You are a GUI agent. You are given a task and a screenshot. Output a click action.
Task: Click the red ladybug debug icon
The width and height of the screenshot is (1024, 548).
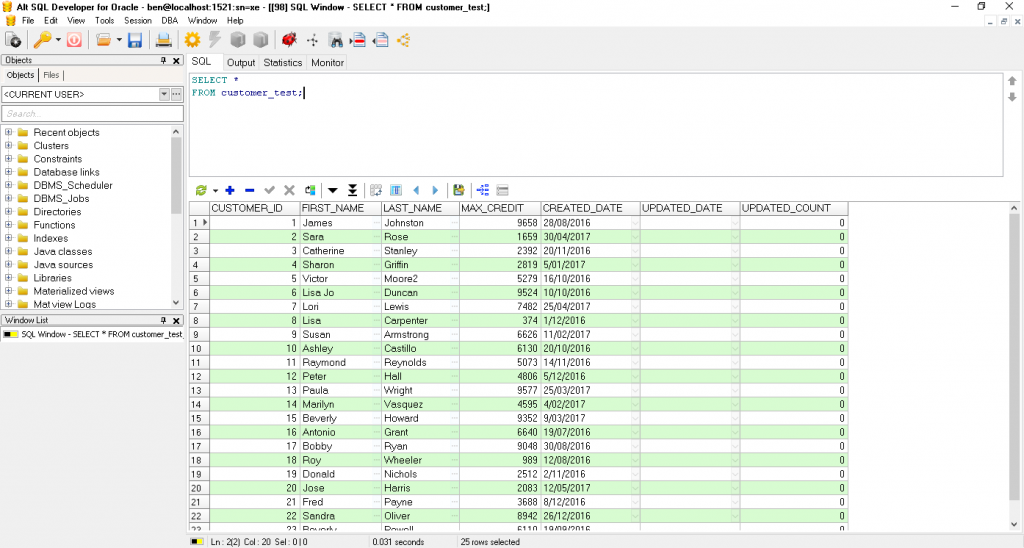pos(289,40)
